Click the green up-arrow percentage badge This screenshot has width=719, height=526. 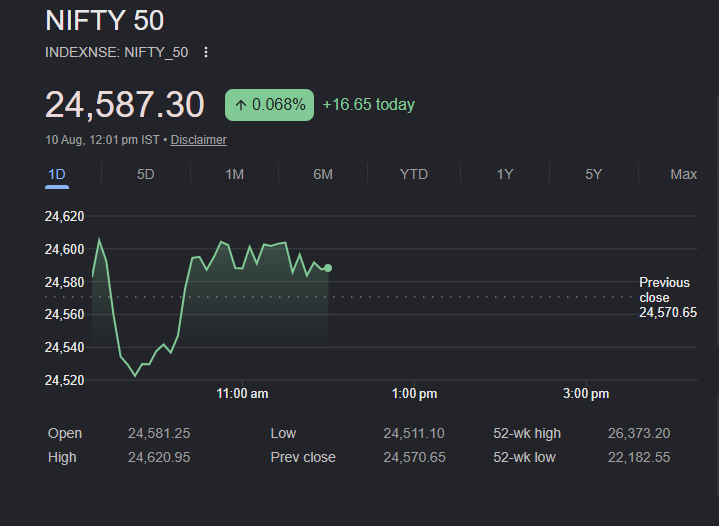pyautogui.click(x=269, y=105)
